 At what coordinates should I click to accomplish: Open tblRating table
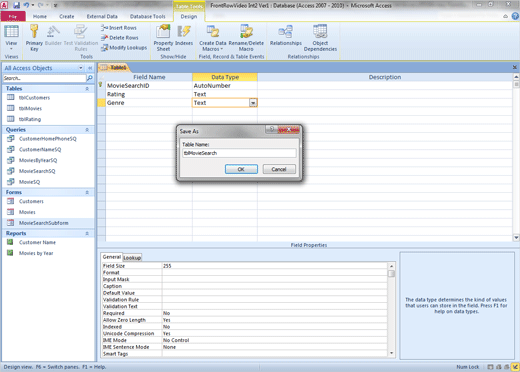30,119
